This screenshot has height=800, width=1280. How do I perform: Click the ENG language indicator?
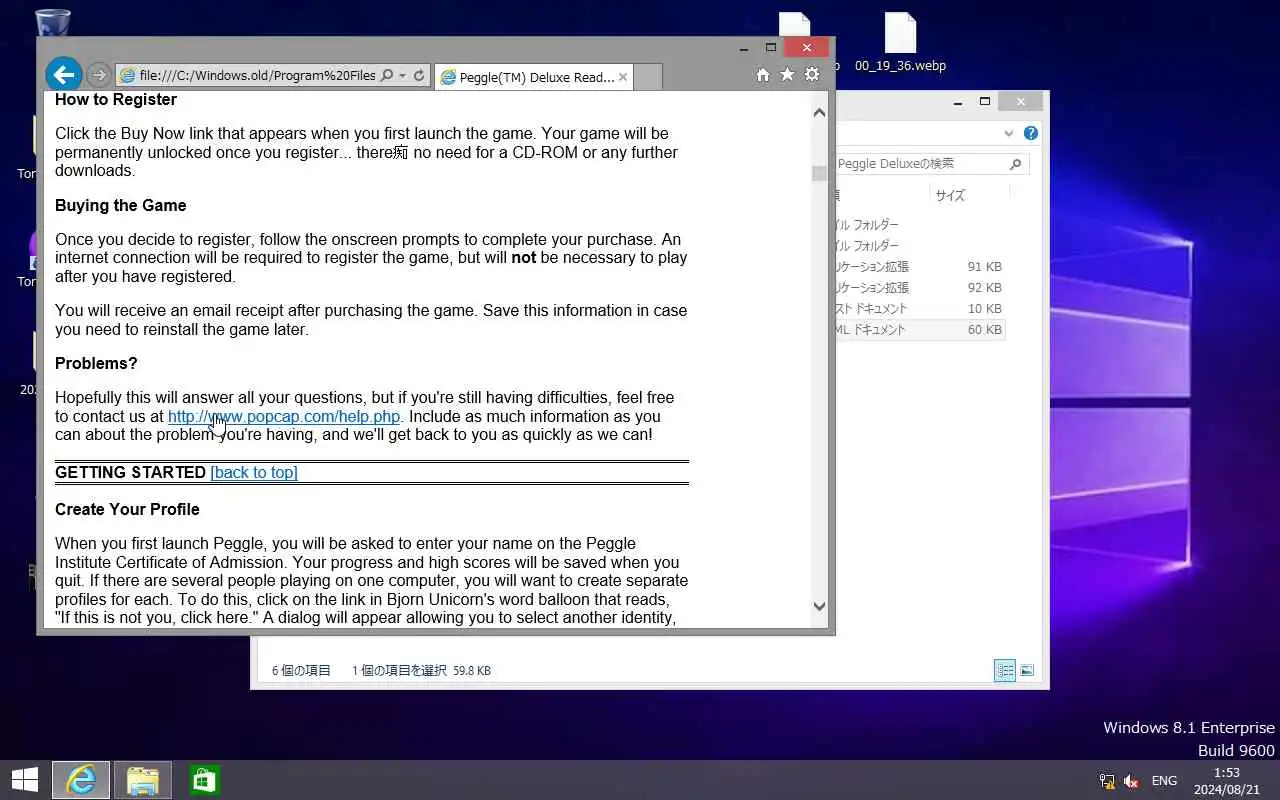pyautogui.click(x=1164, y=781)
